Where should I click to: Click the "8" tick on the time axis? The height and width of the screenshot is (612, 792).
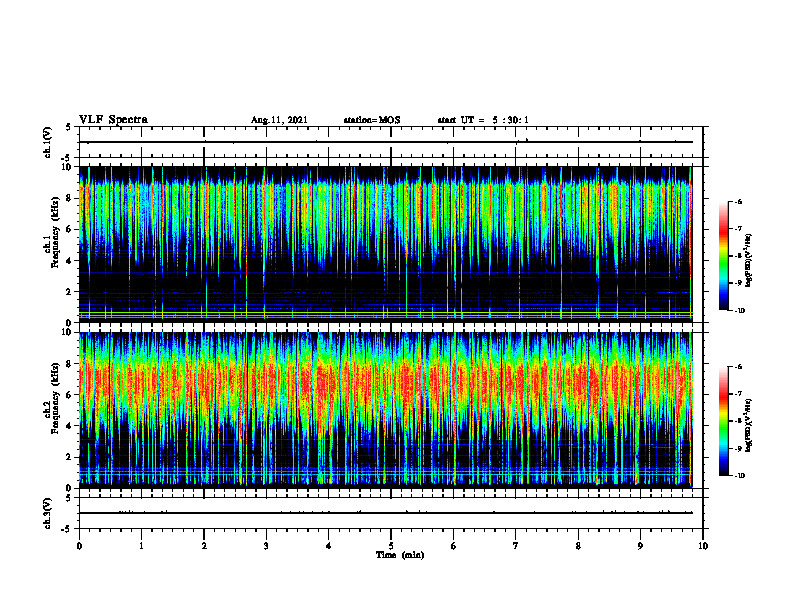click(x=578, y=546)
